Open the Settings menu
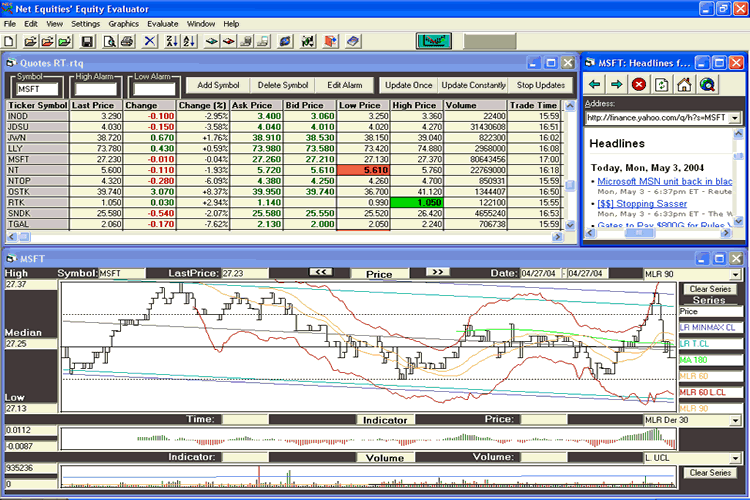 86,23
